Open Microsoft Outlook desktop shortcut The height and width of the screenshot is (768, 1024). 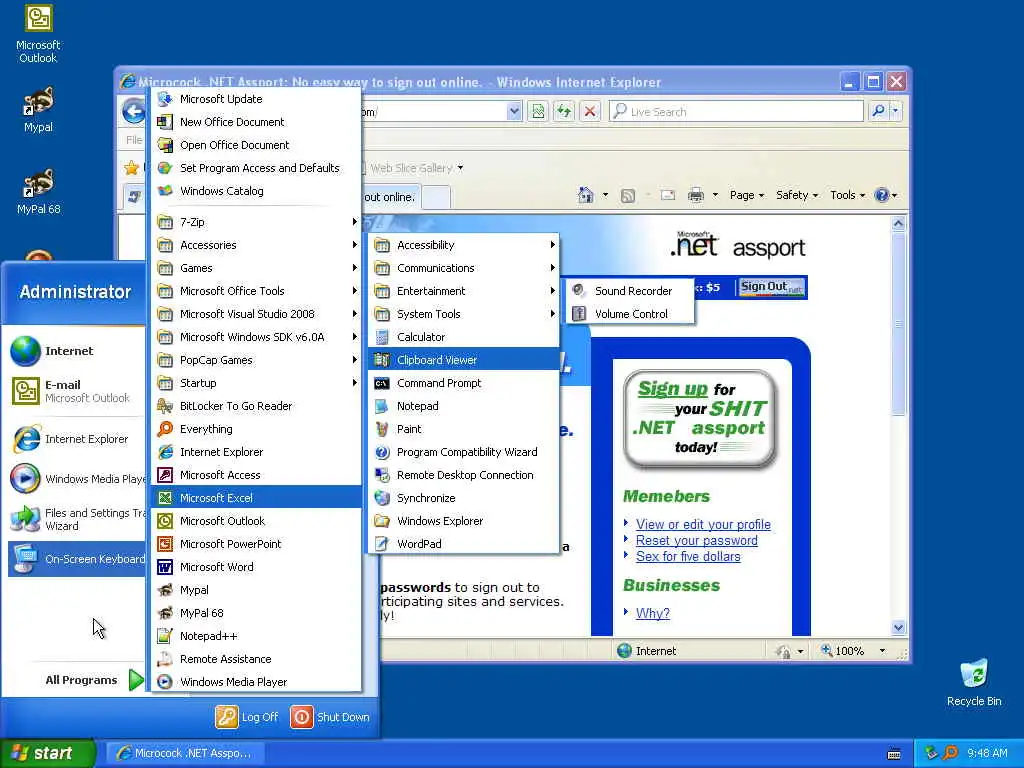(38, 33)
